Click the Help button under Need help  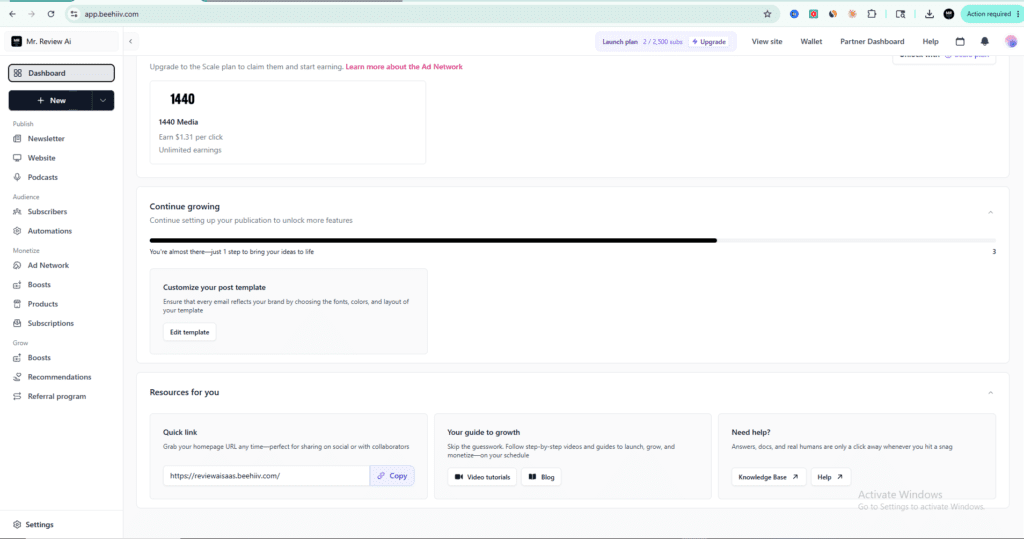pyautogui.click(x=830, y=477)
